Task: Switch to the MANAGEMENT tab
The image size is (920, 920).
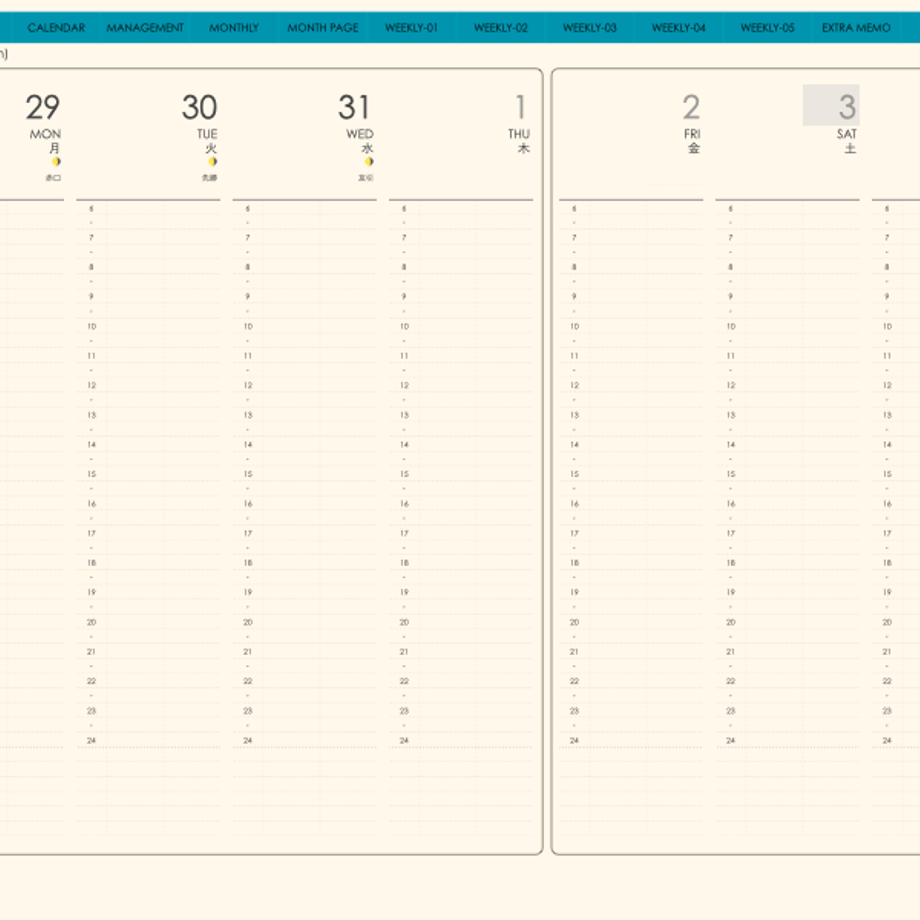Action: point(145,28)
